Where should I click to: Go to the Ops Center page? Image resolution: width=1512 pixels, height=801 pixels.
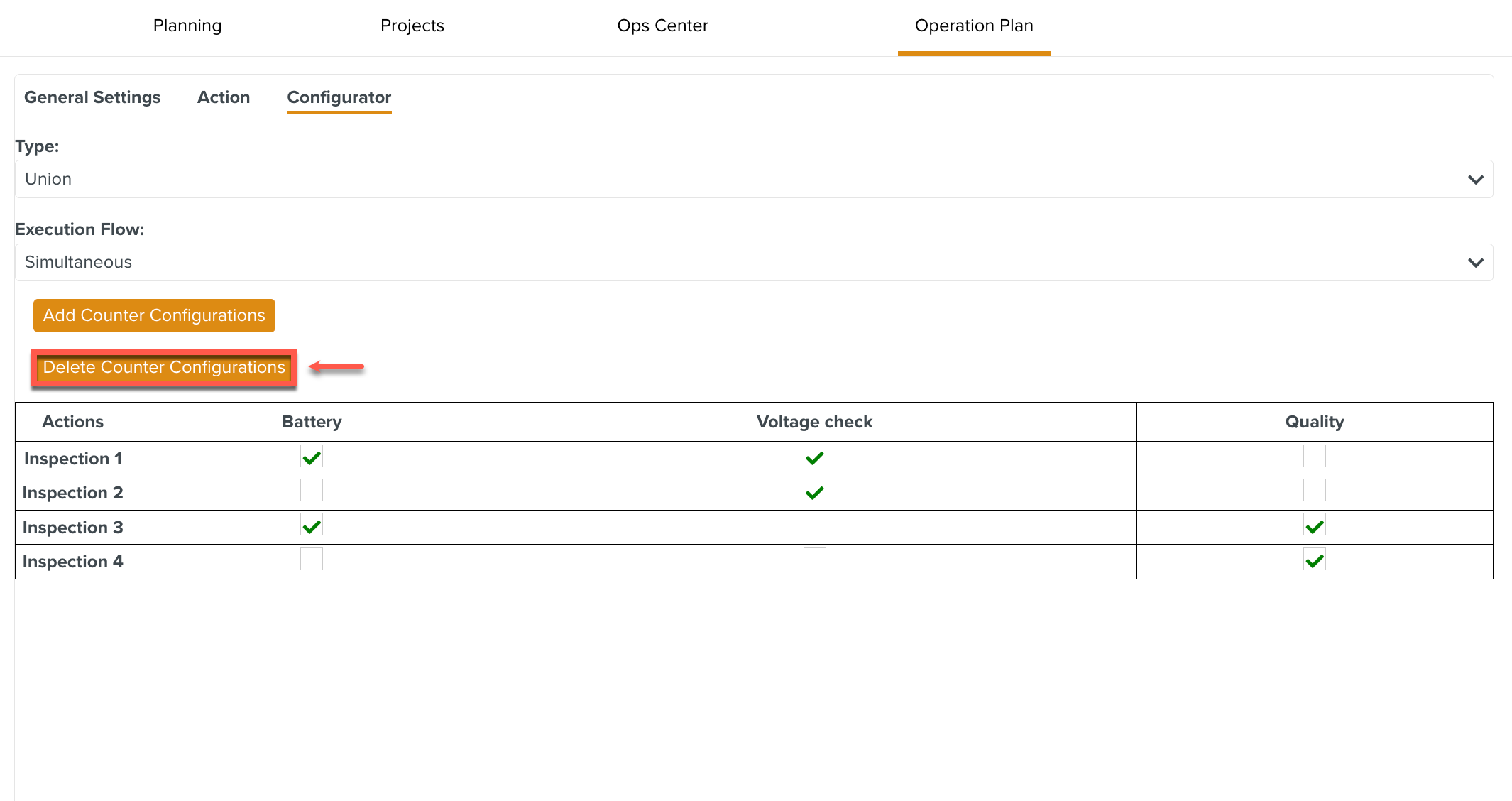tap(662, 26)
